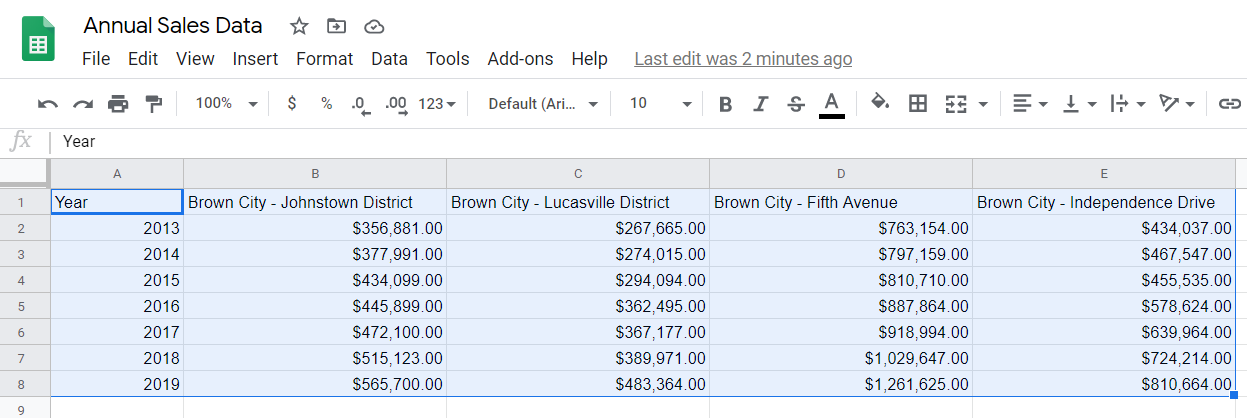This screenshot has width=1247, height=418.
Task: Activate the paint format tool
Action: coord(153,104)
